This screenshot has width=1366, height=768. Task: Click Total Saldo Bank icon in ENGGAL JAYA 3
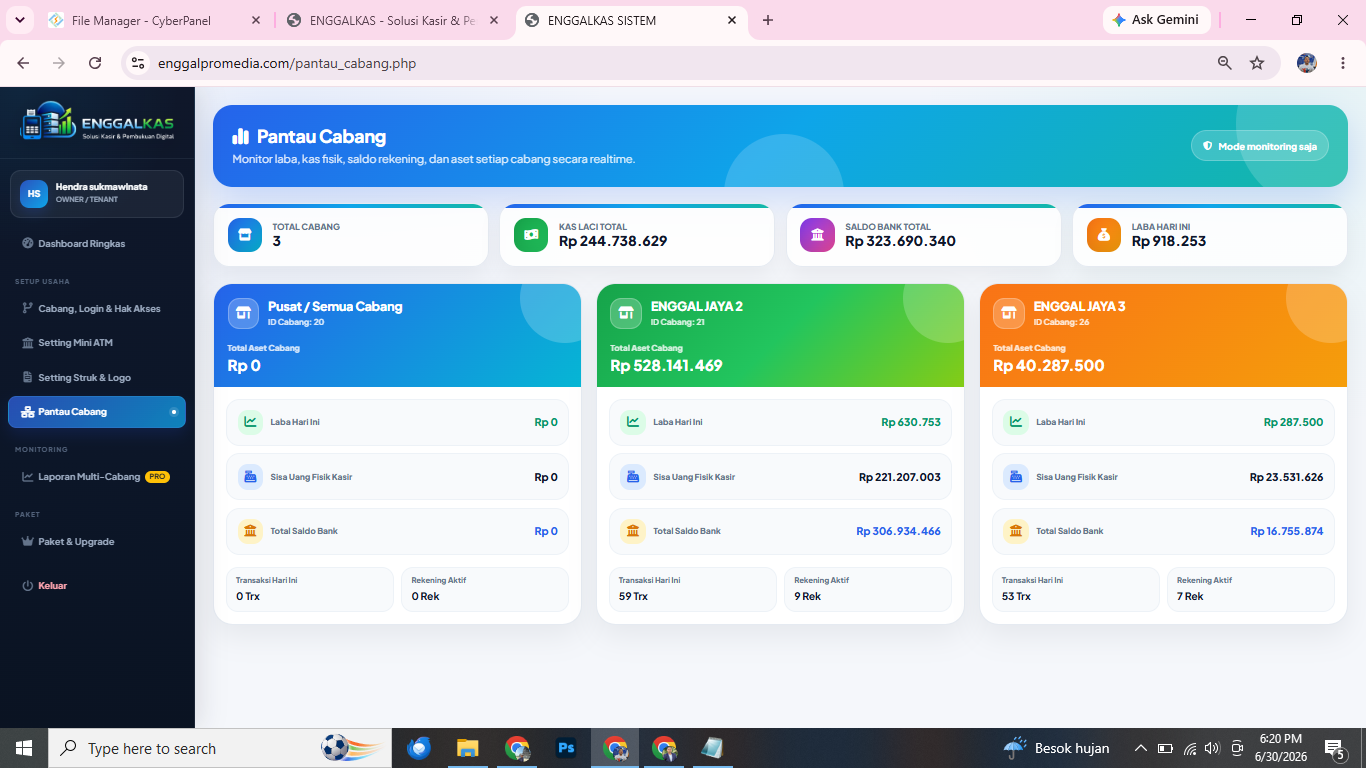tap(1016, 531)
